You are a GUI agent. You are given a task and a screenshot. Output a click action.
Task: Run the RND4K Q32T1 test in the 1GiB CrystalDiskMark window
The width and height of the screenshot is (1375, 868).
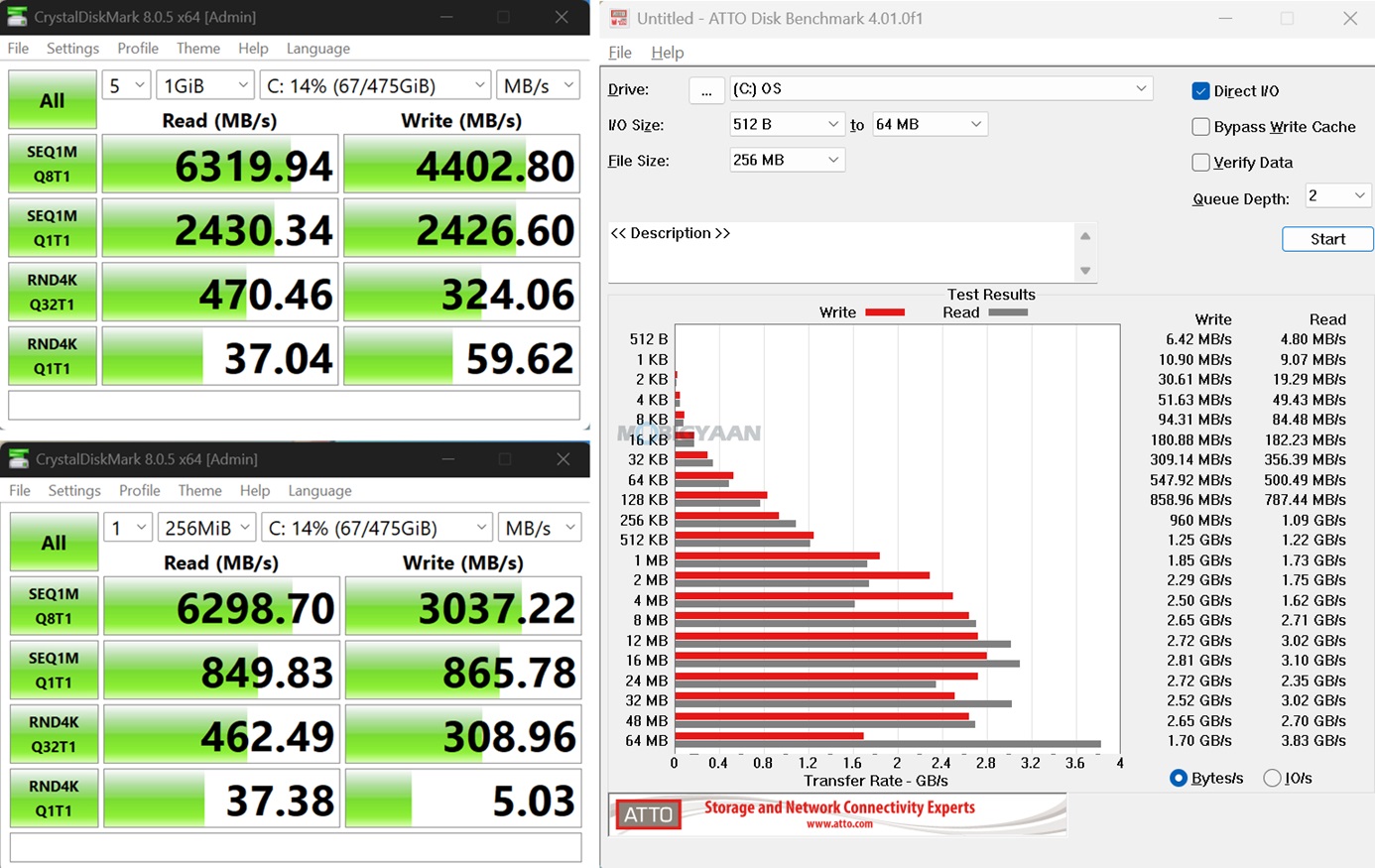tap(53, 293)
